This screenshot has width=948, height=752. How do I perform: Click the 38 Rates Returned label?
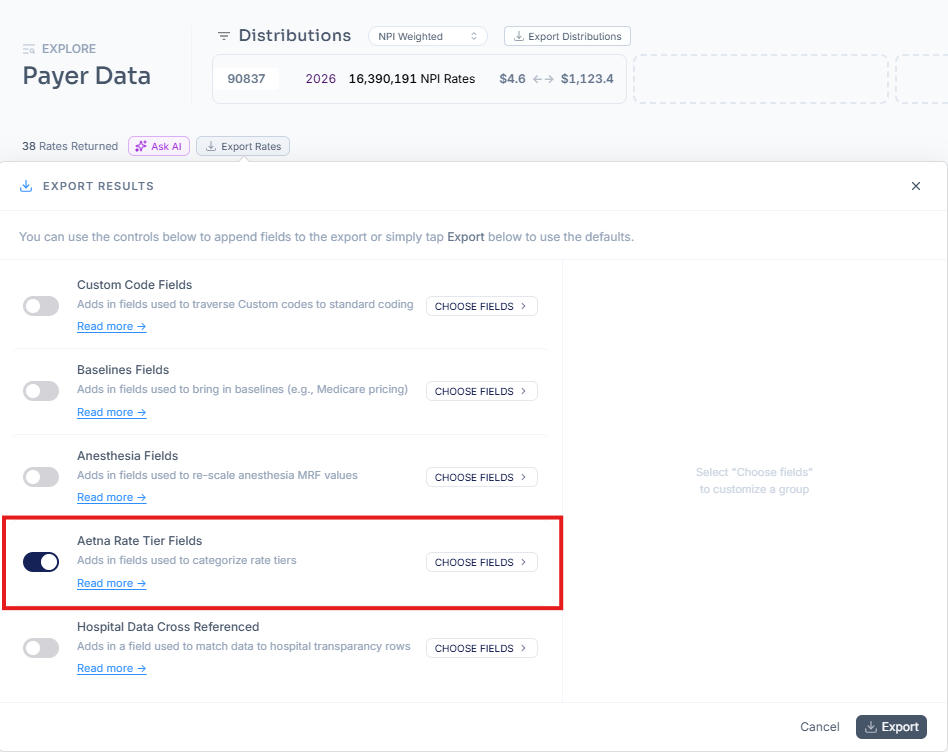[70, 146]
